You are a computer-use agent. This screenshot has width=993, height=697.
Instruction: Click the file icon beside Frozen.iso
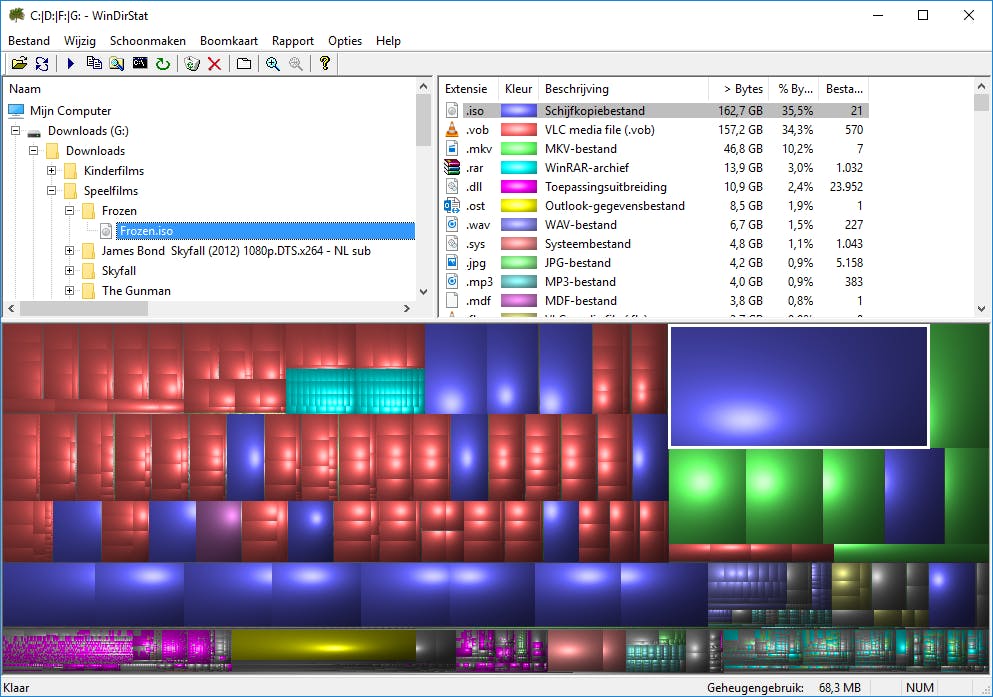click(106, 231)
